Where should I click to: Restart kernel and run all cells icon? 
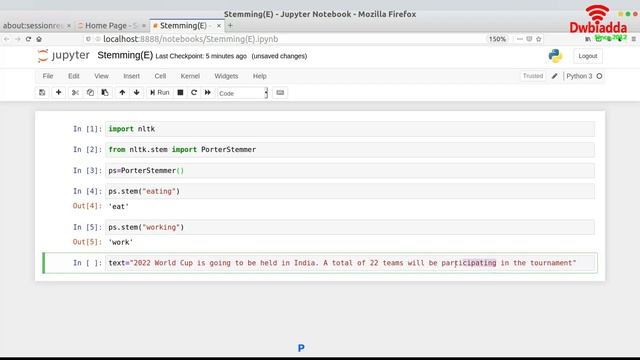tap(208, 93)
